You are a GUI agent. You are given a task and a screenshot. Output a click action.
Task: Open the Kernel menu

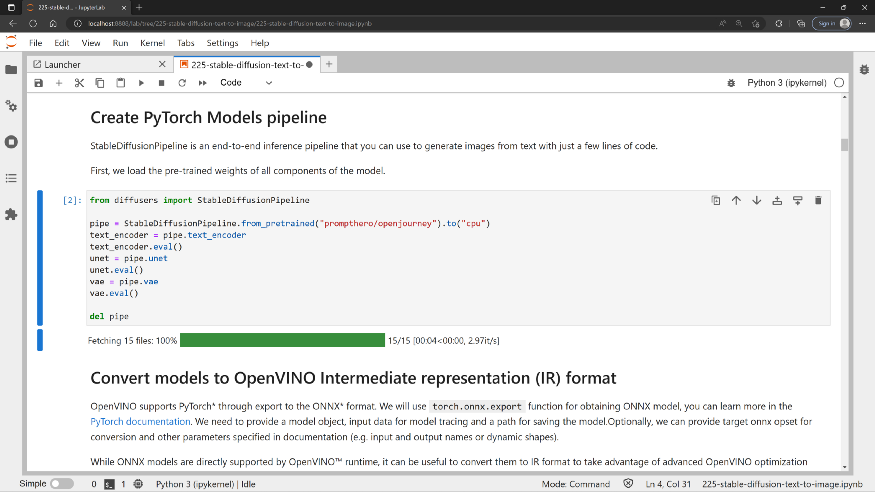152,43
